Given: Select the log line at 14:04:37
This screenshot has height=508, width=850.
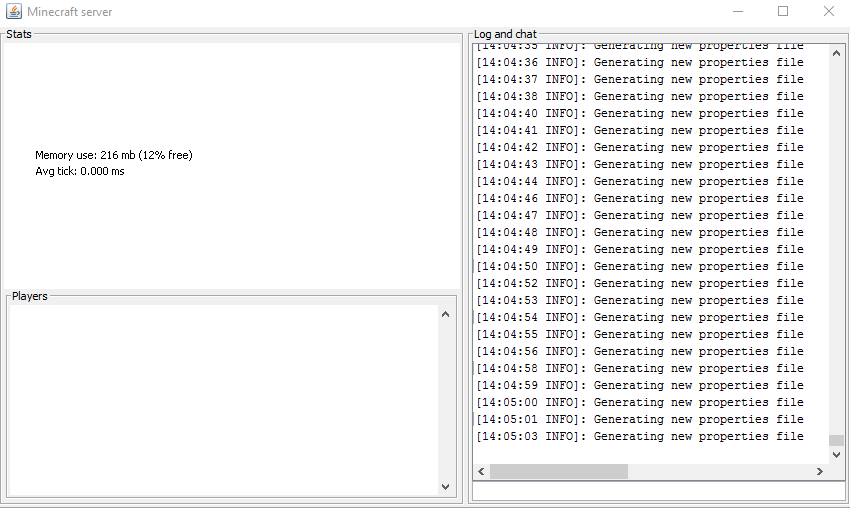Looking at the screenshot, I should pos(640,79).
